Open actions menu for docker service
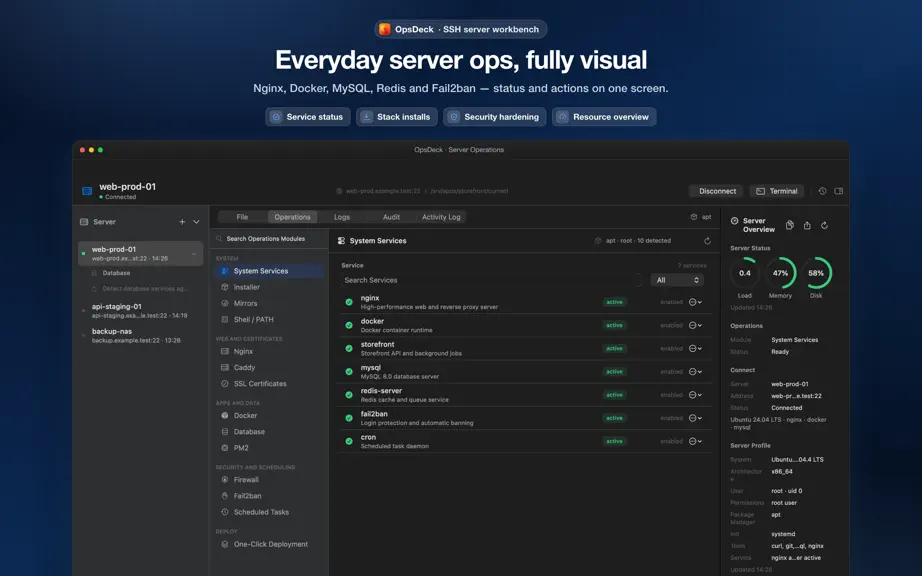 (695, 325)
